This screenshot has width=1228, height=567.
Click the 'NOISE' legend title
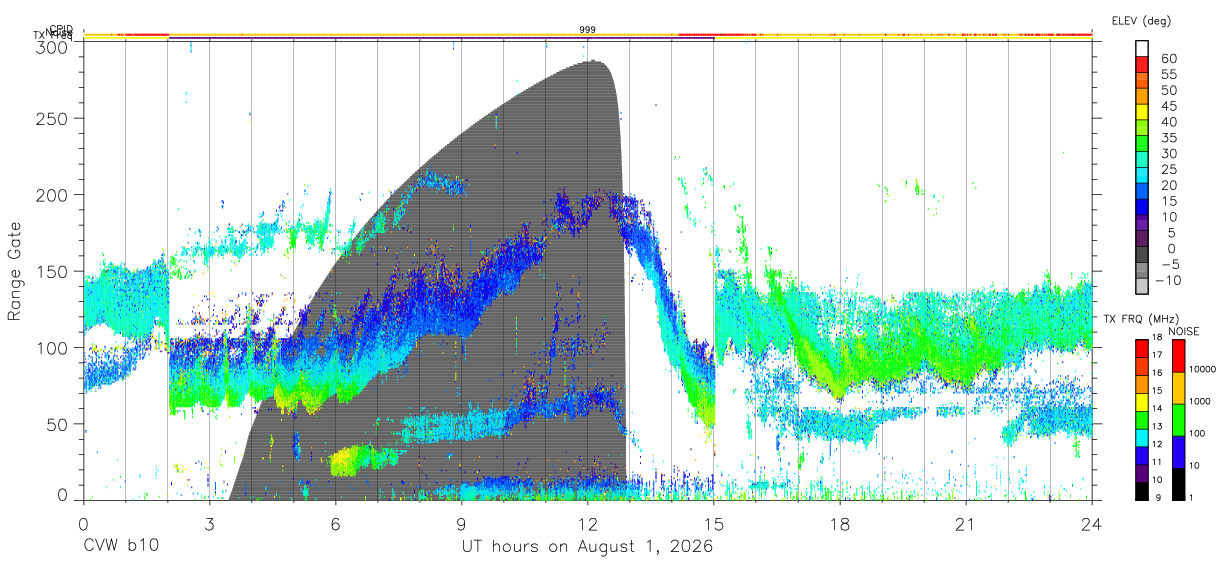click(1184, 331)
